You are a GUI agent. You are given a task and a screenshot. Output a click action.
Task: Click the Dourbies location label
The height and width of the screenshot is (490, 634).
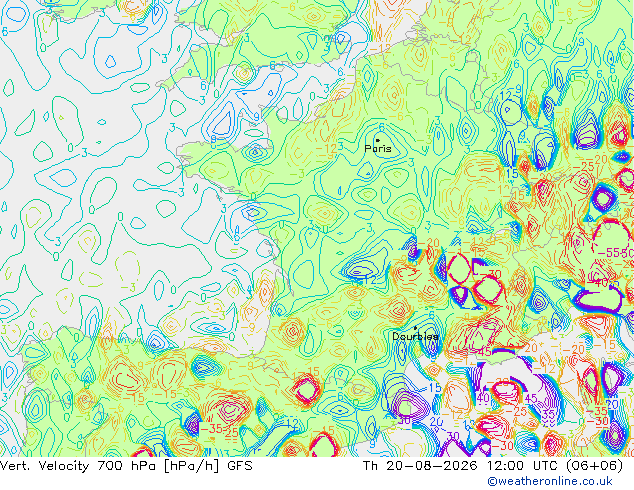pos(415,336)
